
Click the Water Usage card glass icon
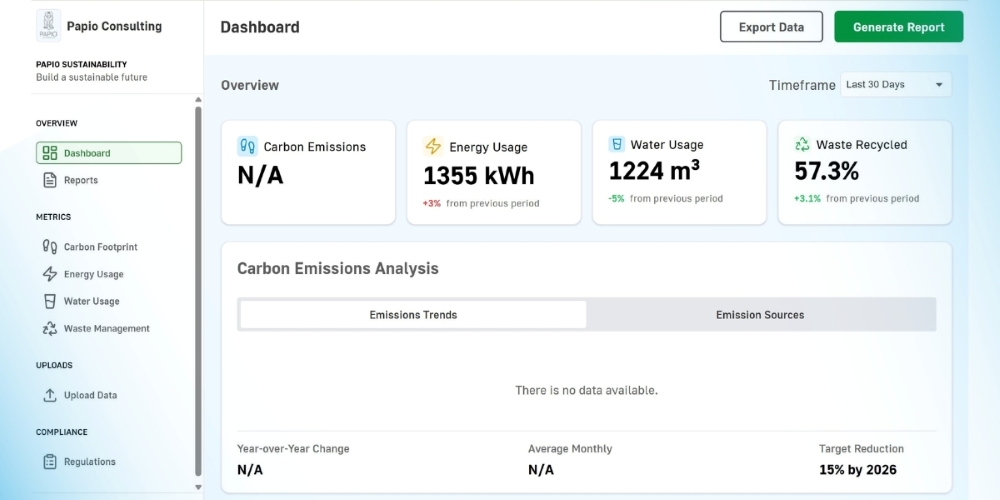point(617,144)
